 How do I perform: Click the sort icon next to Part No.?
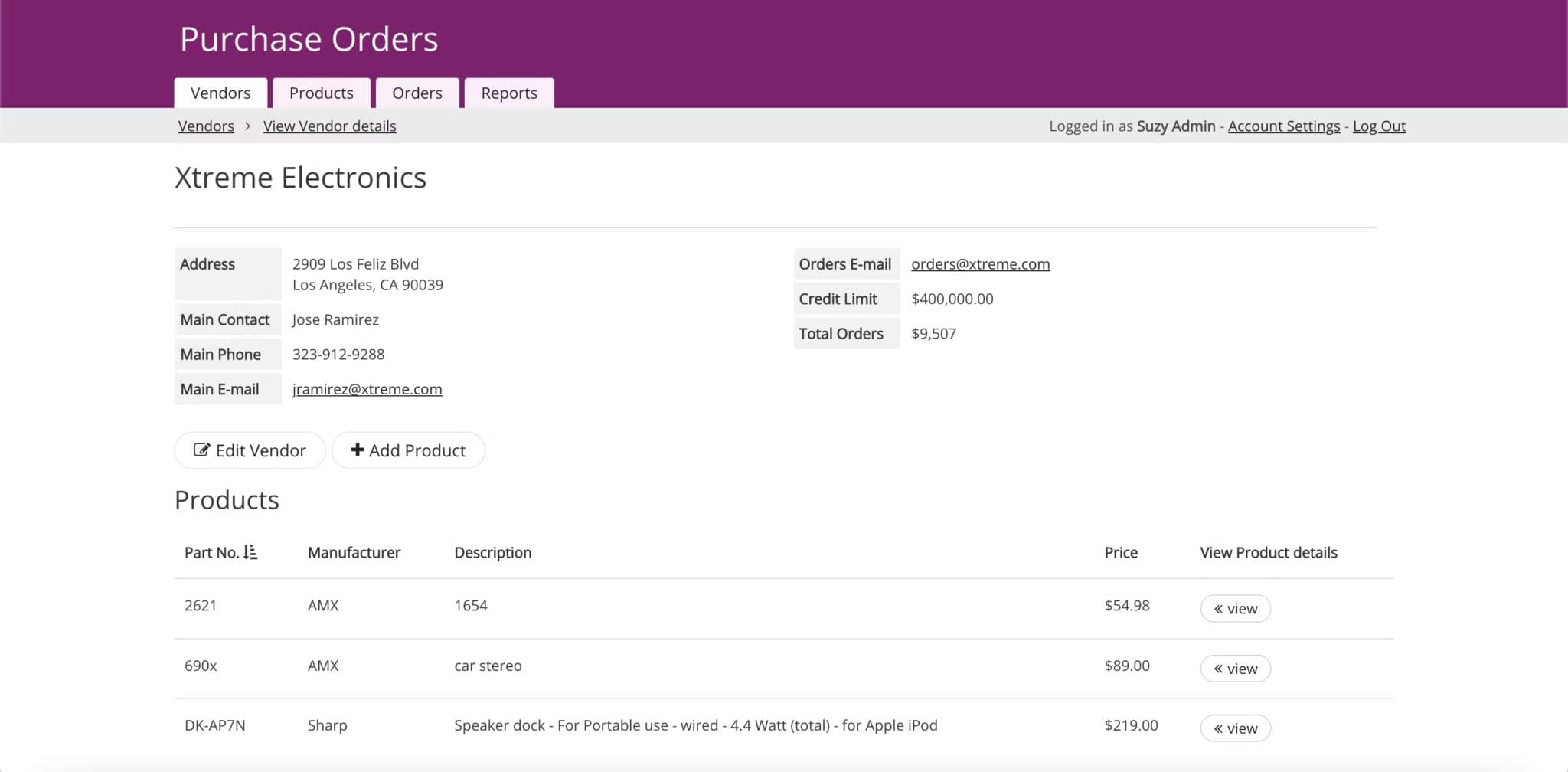pos(250,551)
